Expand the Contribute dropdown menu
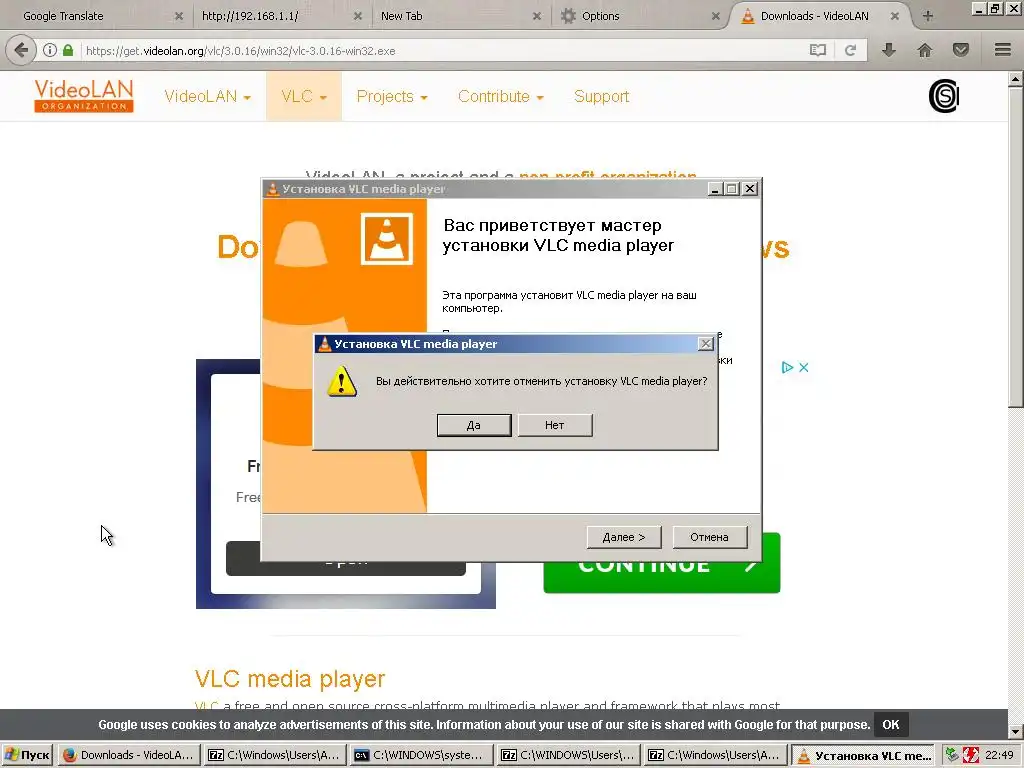Image resolution: width=1024 pixels, height=768 pixels. click(x=501, y=97)
